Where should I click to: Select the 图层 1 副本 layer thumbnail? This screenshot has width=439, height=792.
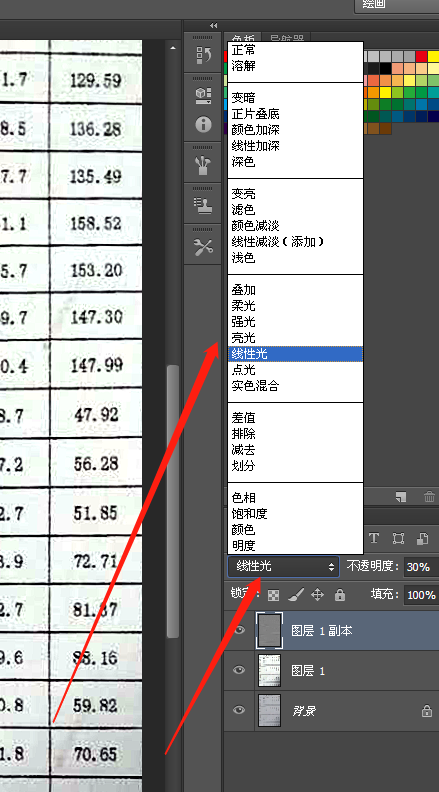click(x=269, y=630)
